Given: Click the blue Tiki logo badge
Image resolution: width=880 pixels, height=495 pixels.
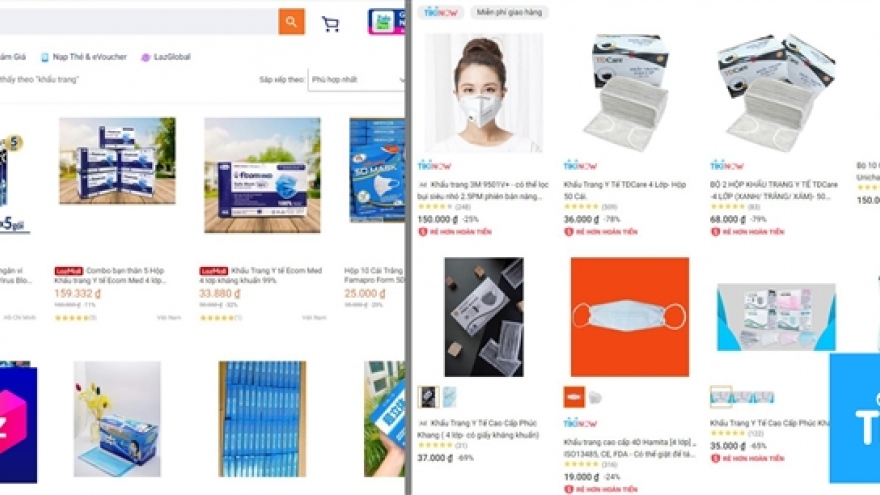Looking at the screenshot, I should click(854, 417).
